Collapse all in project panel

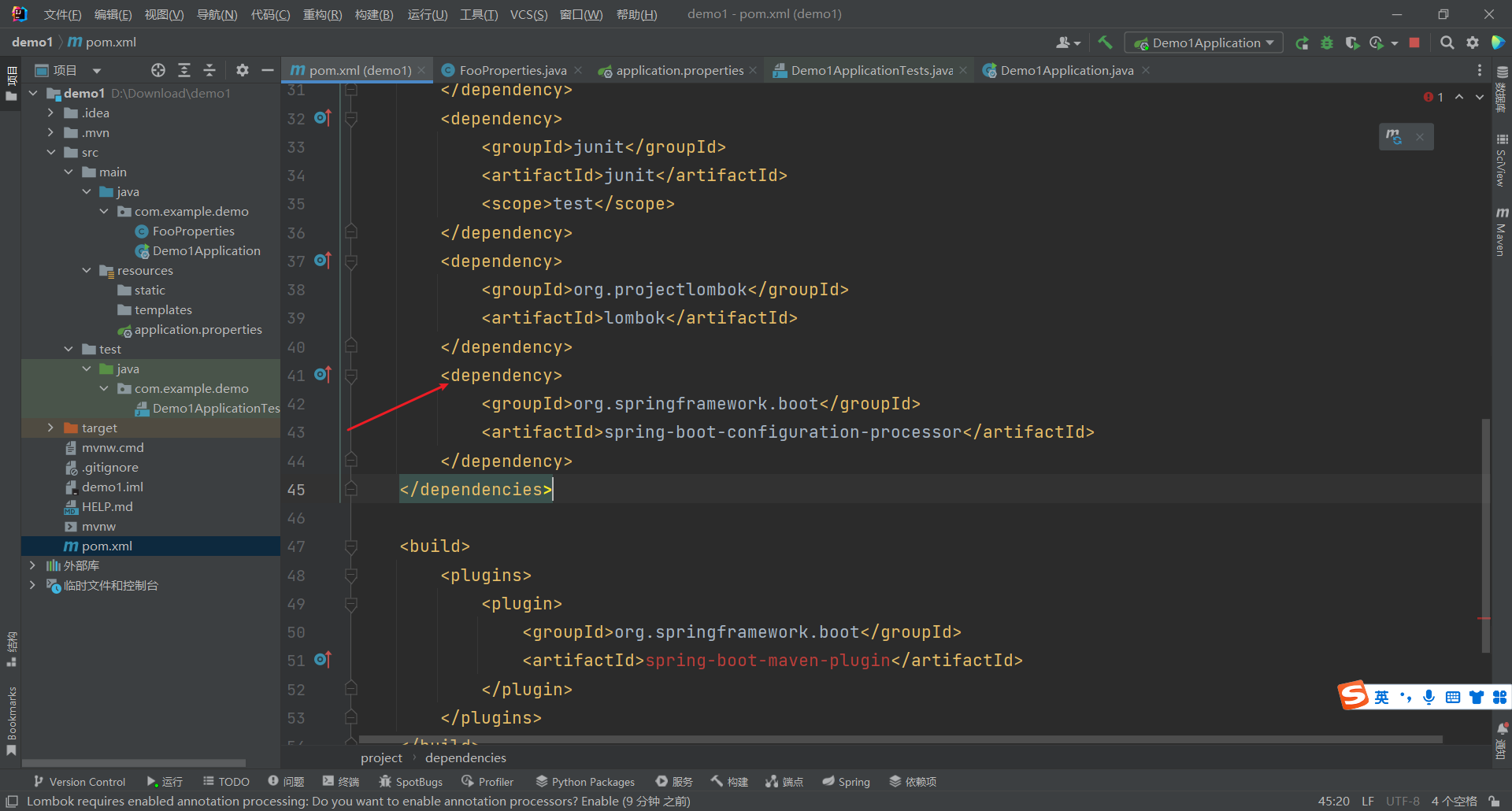[209, 70]
